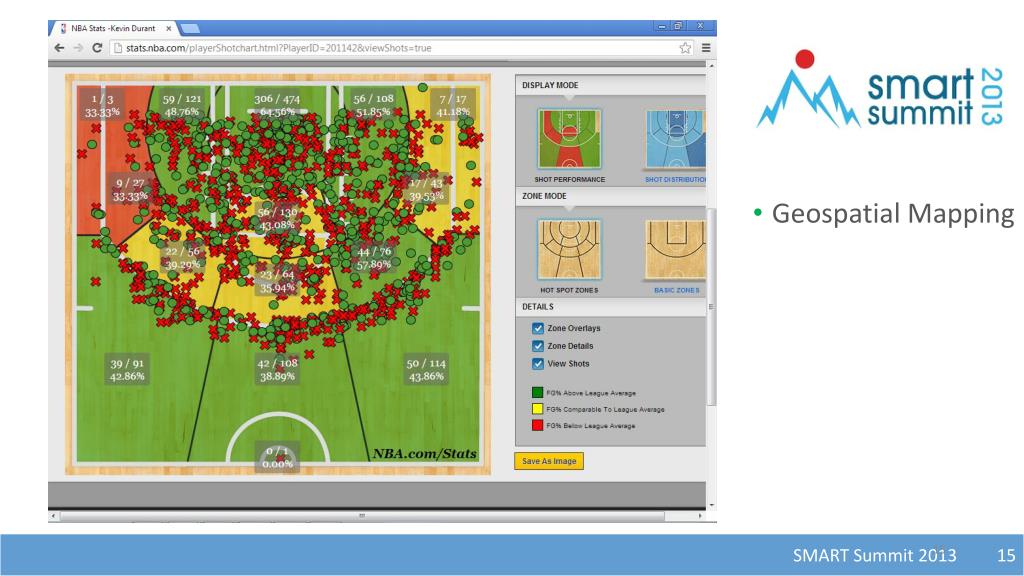
Task: Click the 7 / 17 corner zone label
Action: tap(453, 105)
